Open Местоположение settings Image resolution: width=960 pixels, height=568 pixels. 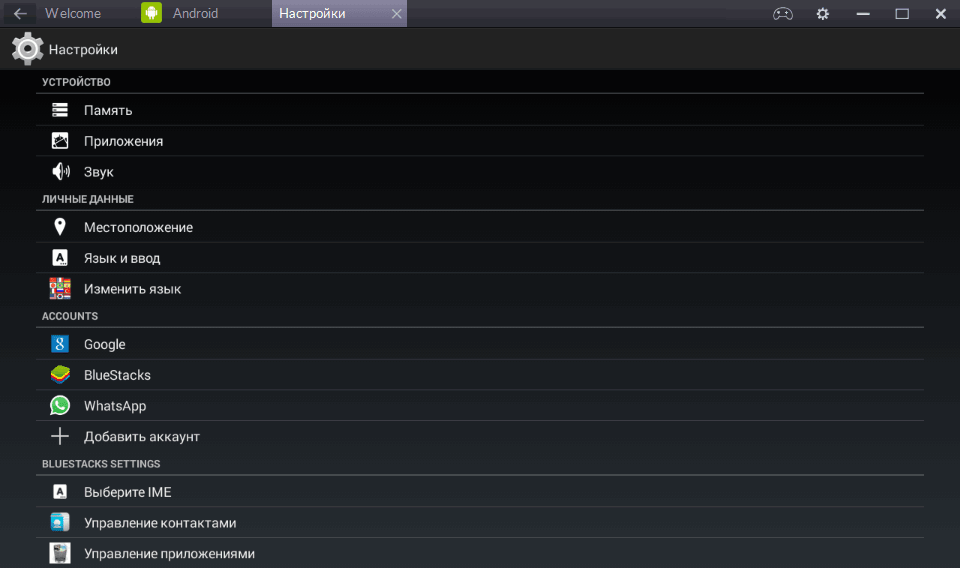479,227
